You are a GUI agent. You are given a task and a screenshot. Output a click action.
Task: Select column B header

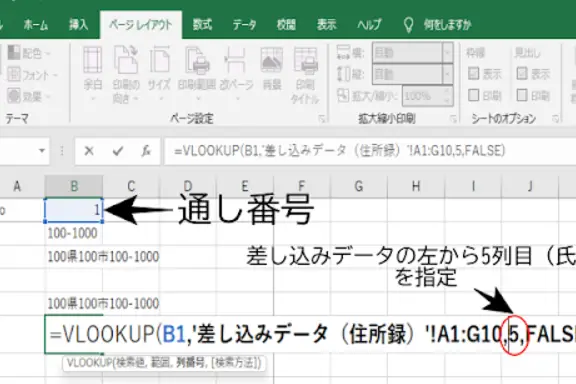pyautogui.click(x=74, y=186)
